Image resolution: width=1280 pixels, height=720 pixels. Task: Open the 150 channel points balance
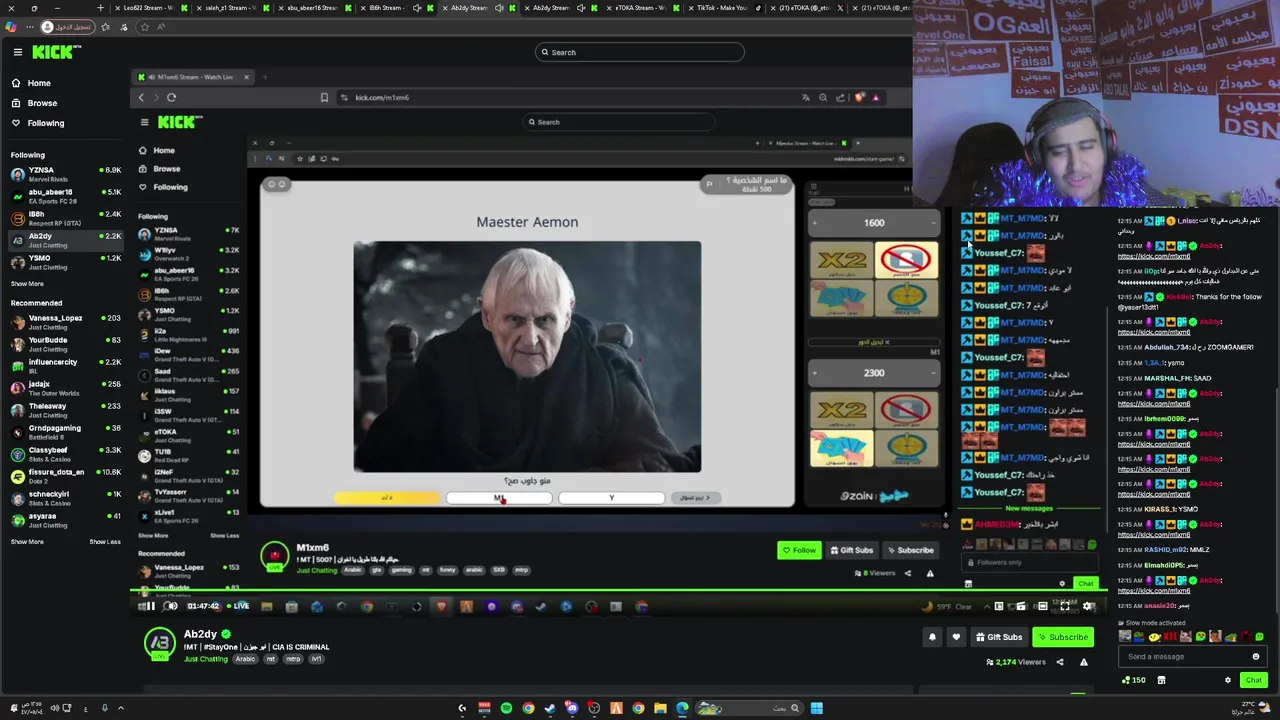(1133, 680)
